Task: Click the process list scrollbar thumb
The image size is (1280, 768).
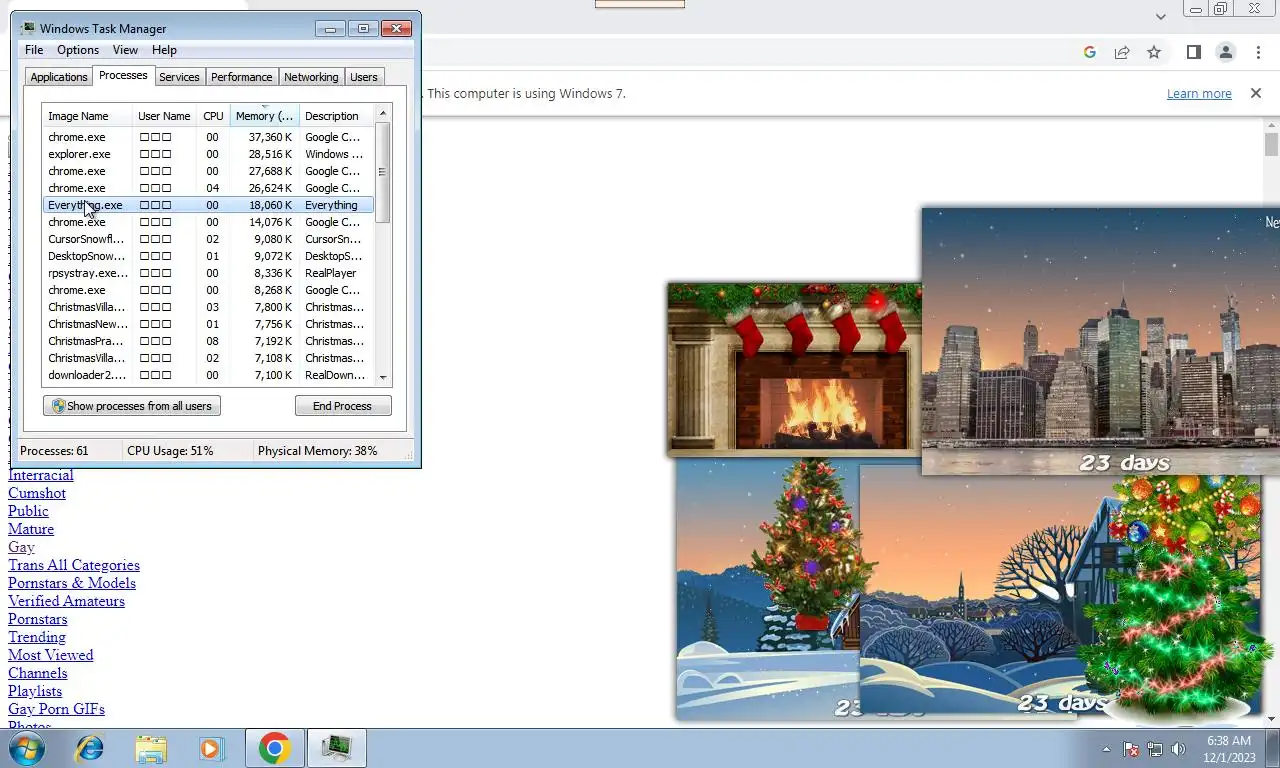Action: [x=382, y=172]
